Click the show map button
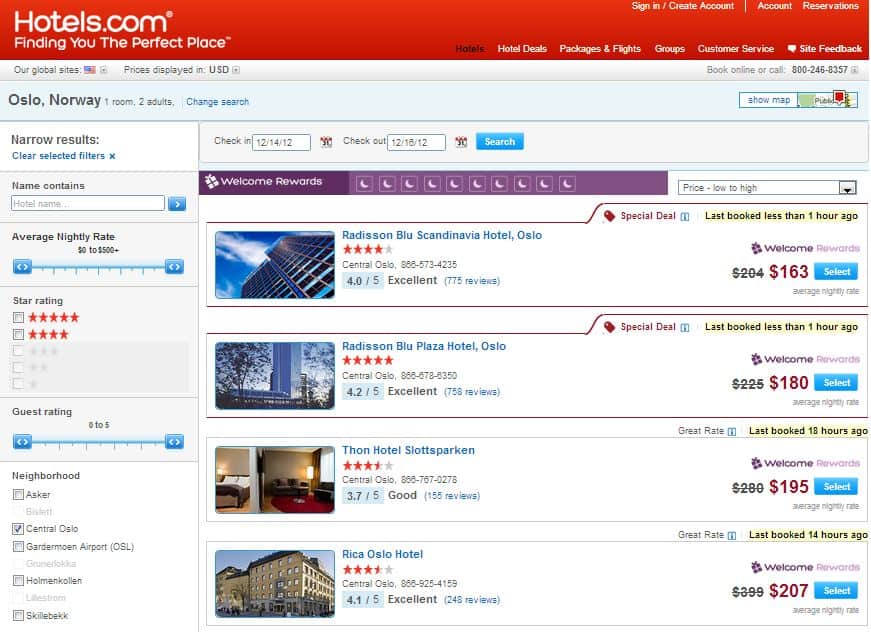The height and width of the screenshot is (632, 871). tap(769, 100)
